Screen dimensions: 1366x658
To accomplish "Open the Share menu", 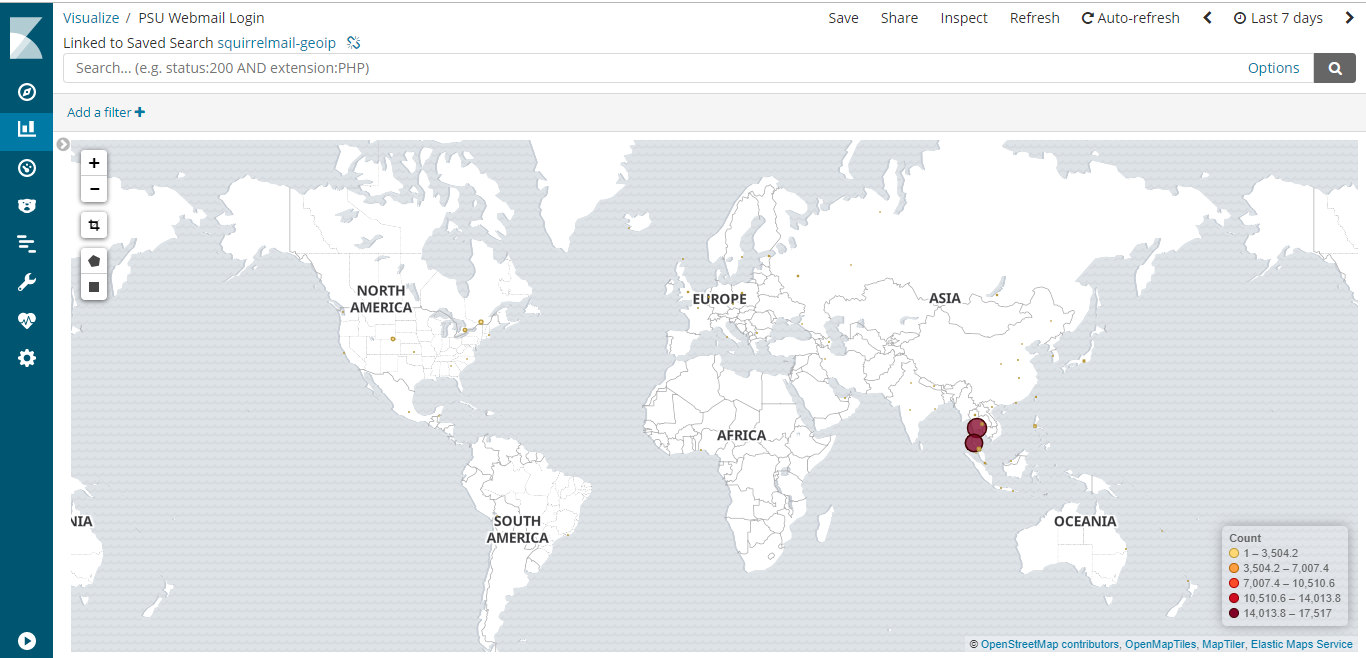I will click(x=899, y=18).
